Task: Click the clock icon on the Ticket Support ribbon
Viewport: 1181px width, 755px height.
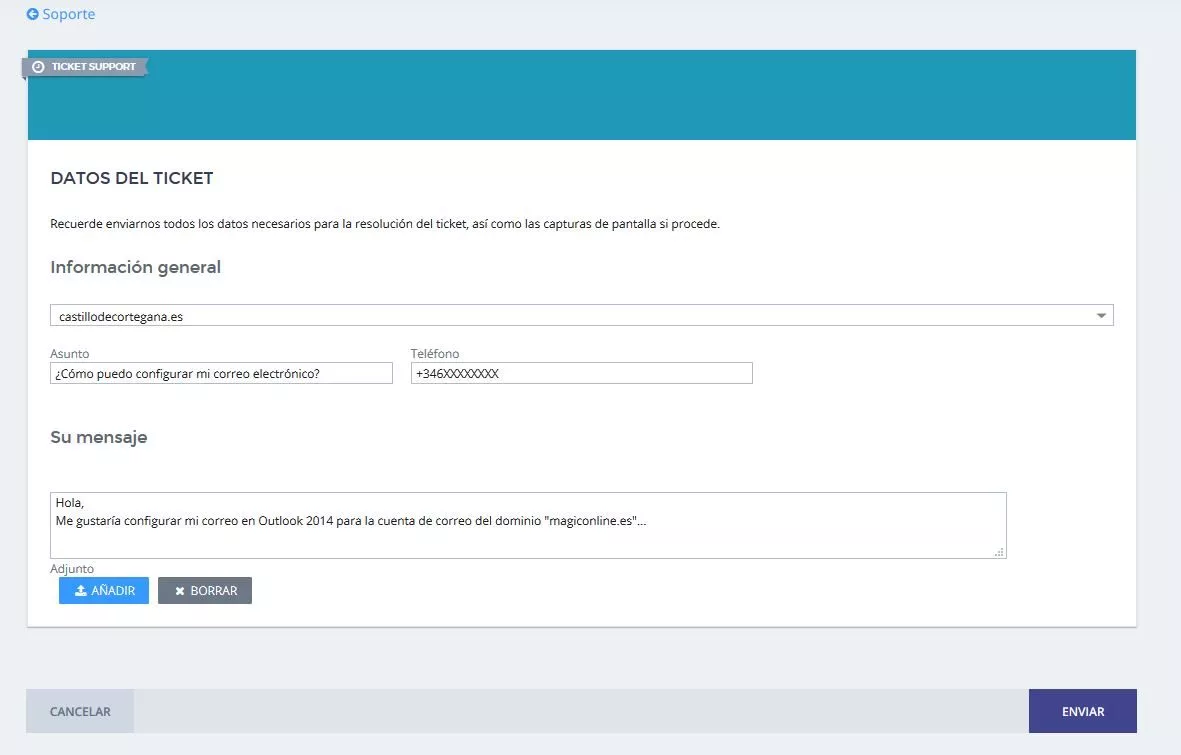Action: pyautogui.click(x=39, y=67)
